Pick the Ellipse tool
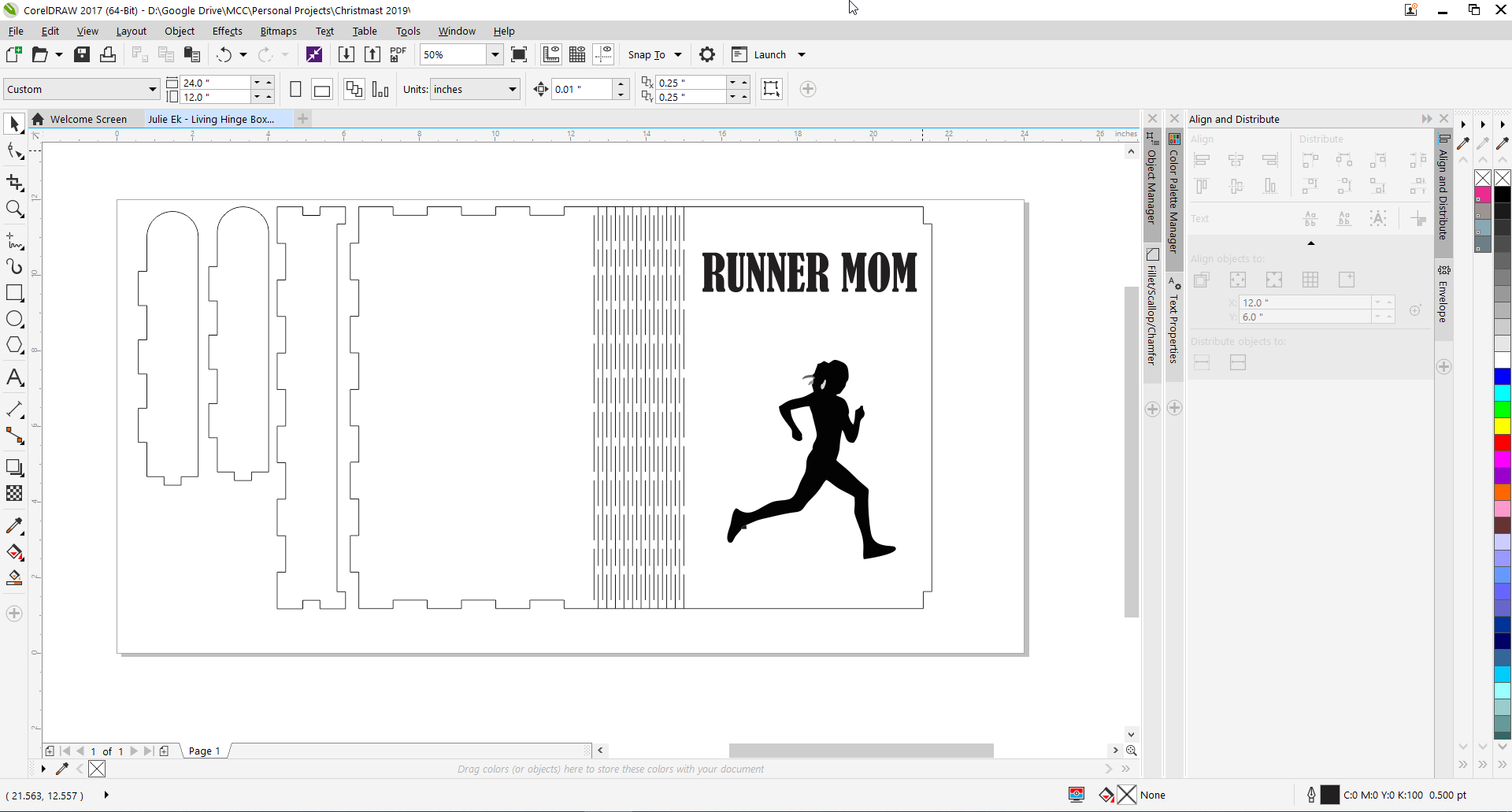 pos(14,319)
